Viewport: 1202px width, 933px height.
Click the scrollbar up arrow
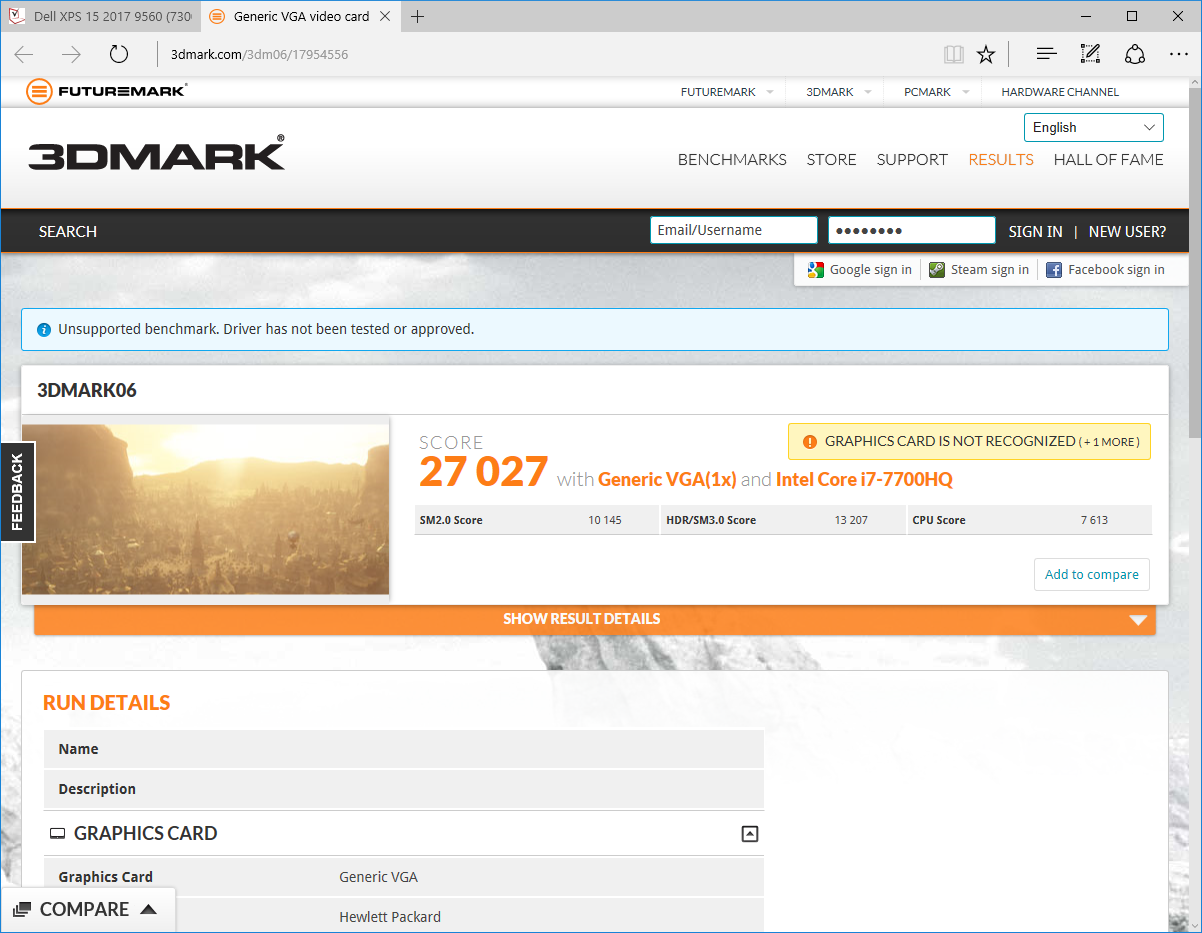click(1195, 84)
